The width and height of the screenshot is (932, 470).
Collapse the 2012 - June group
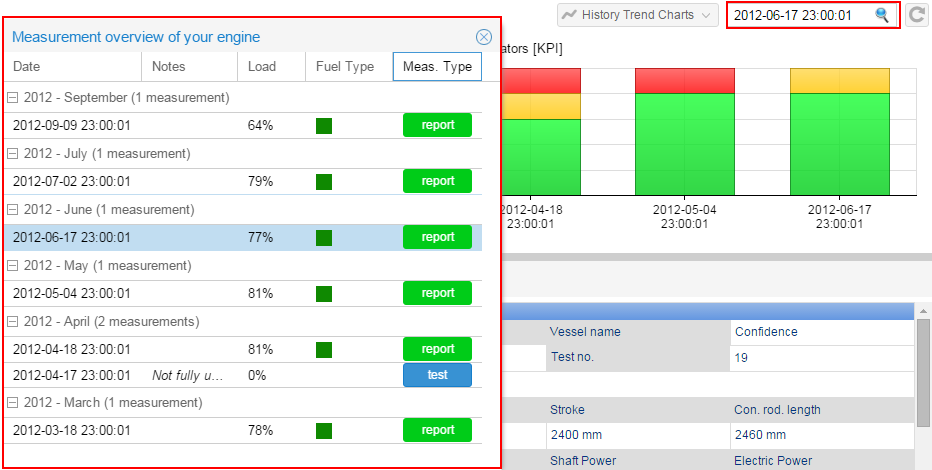coord(13,210)
